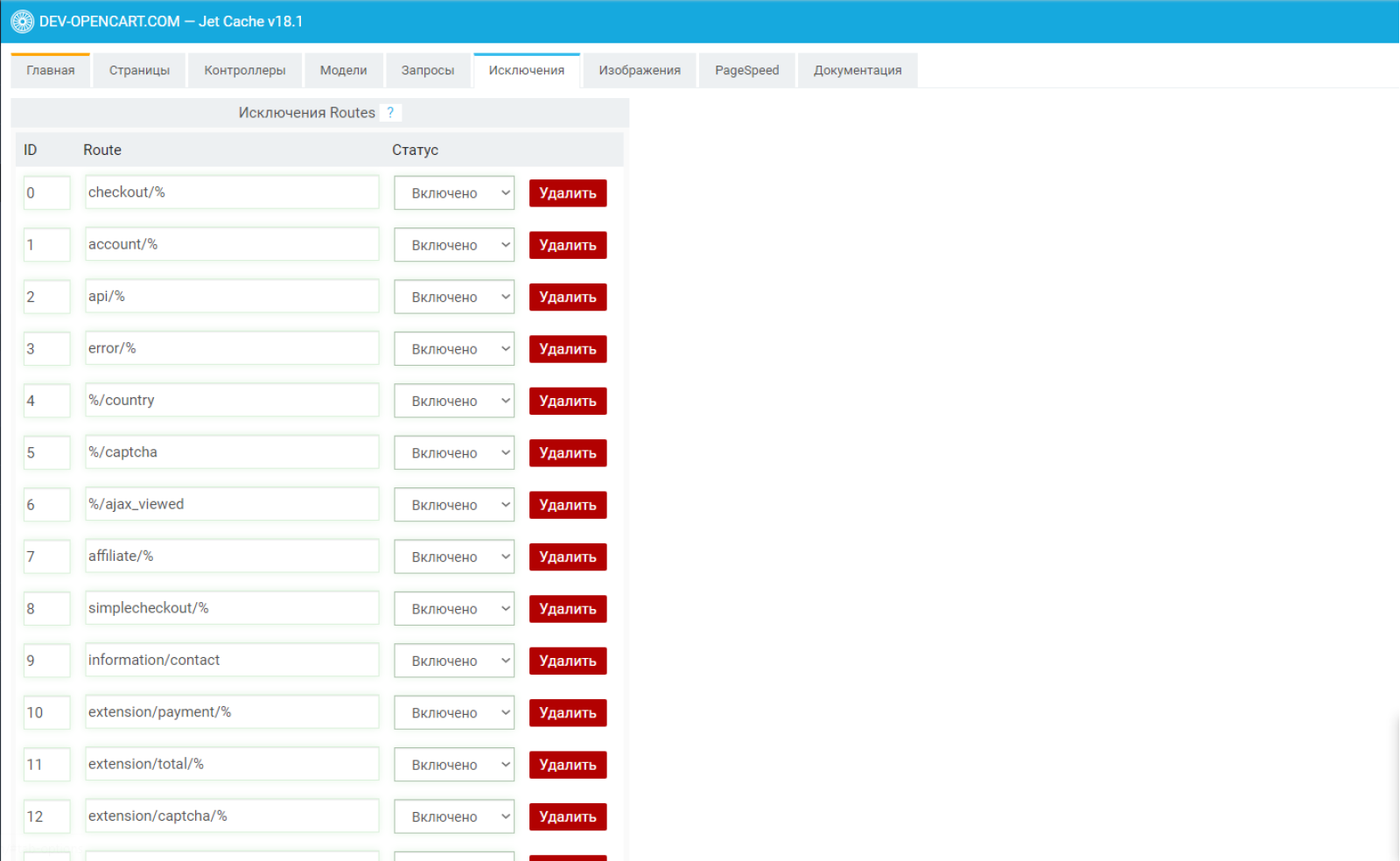Viewport: 1400px width, 861px height.
Task: Open the Документация tab
Action: [x=857, y=71]
